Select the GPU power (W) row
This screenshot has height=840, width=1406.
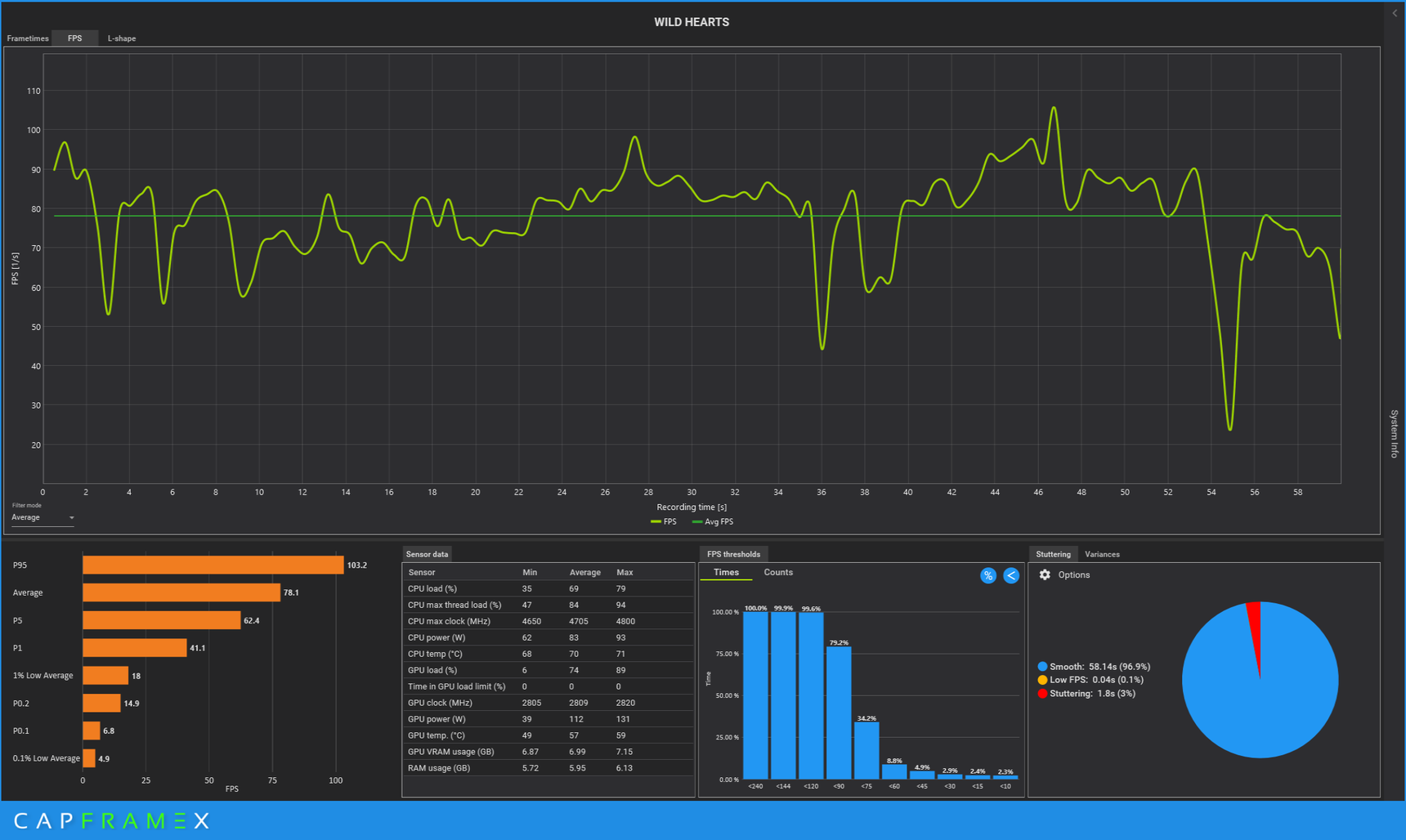click(549, 719)
